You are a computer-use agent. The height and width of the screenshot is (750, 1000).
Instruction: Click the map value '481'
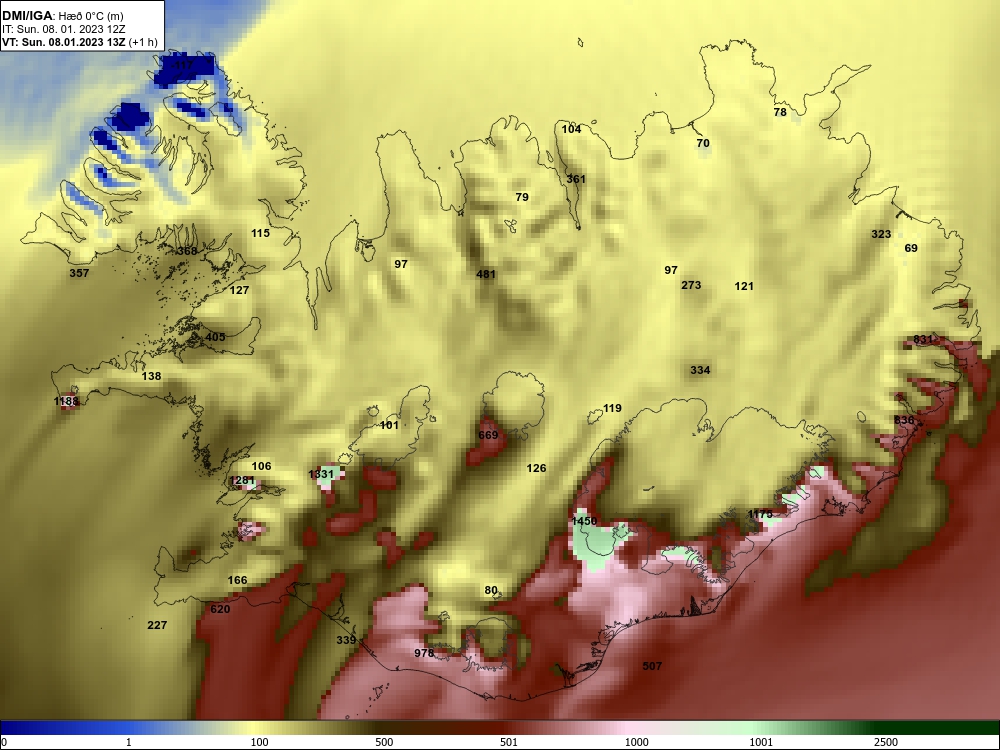pyautogui.click(x=486, y=274)
